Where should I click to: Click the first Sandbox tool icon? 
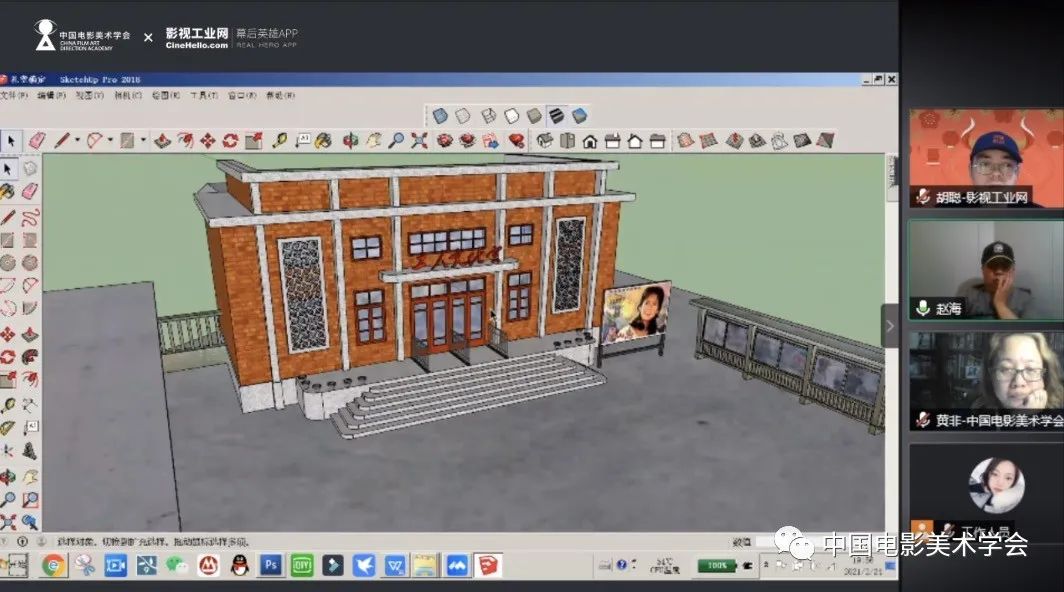tap(685, 141)
